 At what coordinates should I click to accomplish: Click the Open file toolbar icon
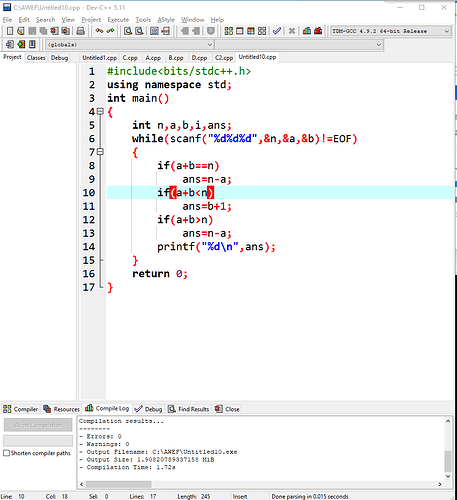pos(21,31)
